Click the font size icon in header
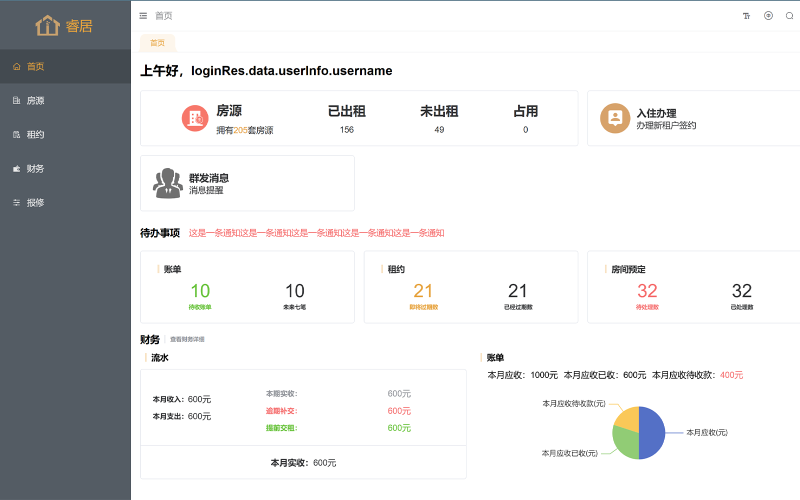The image size is (800, 500). pos(746,16)
